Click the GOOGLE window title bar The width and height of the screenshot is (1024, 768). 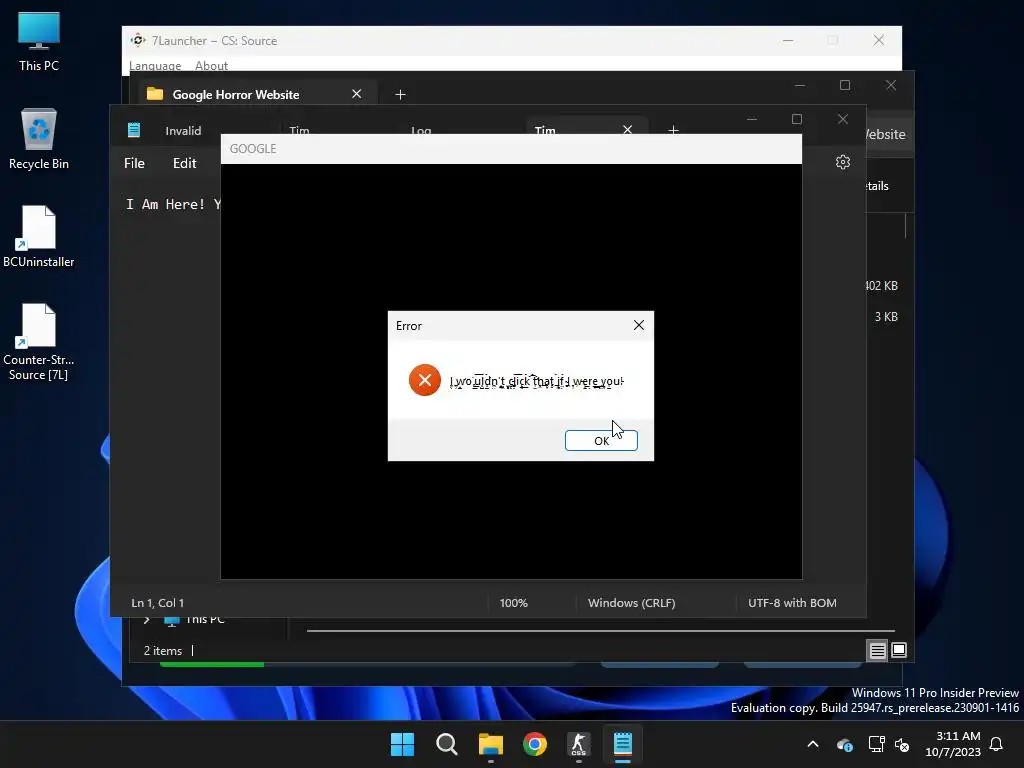point(511,149)
